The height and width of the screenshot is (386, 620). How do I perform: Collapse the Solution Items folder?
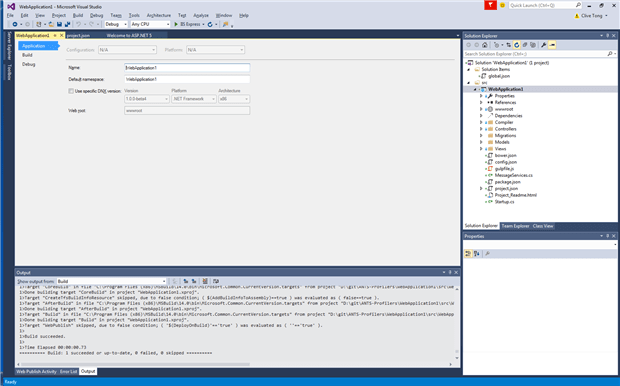click(469, 69)
